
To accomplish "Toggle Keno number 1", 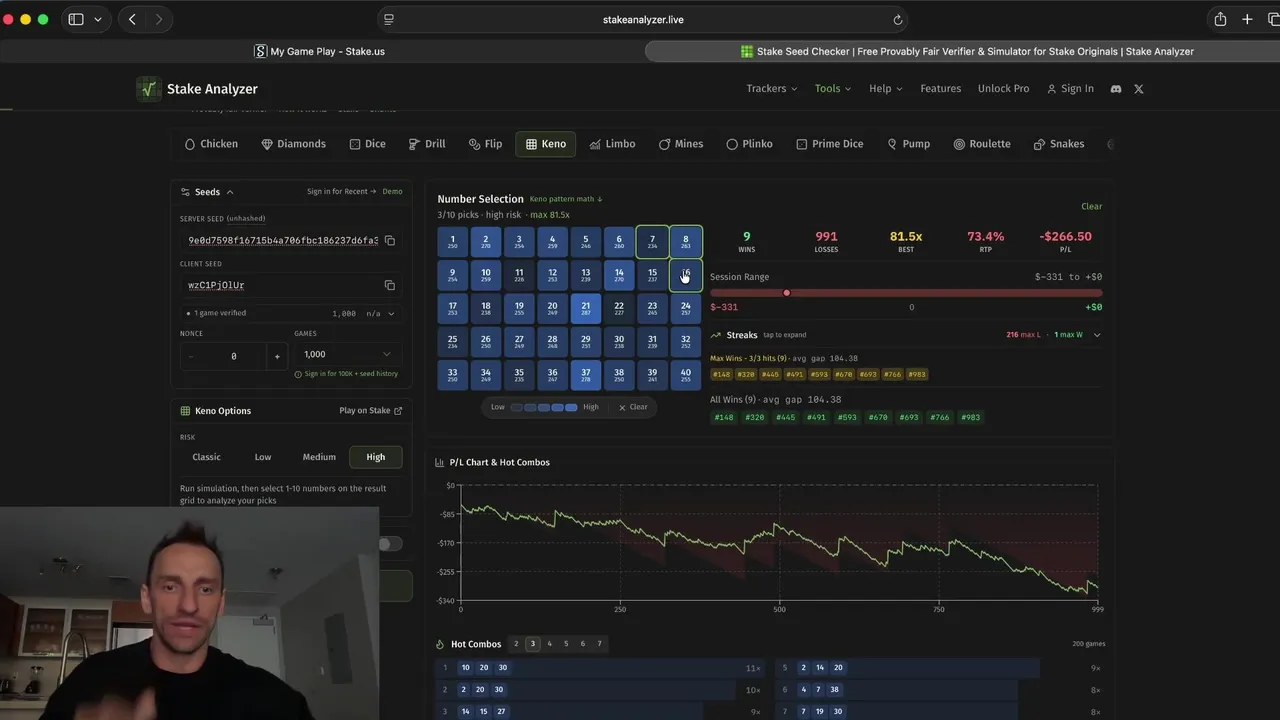I will tap(452, 242).
